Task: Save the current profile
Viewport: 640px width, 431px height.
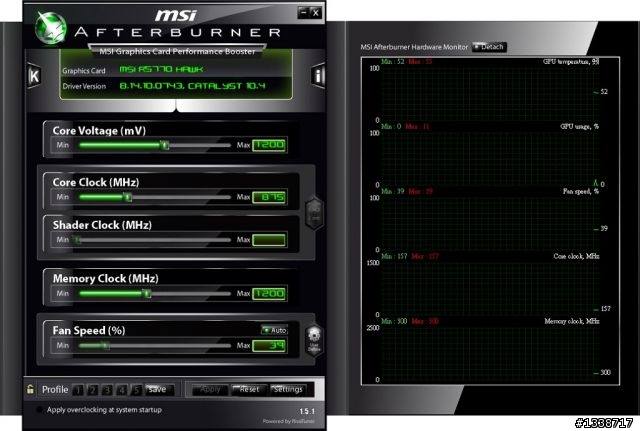Action: pos(160,390)
